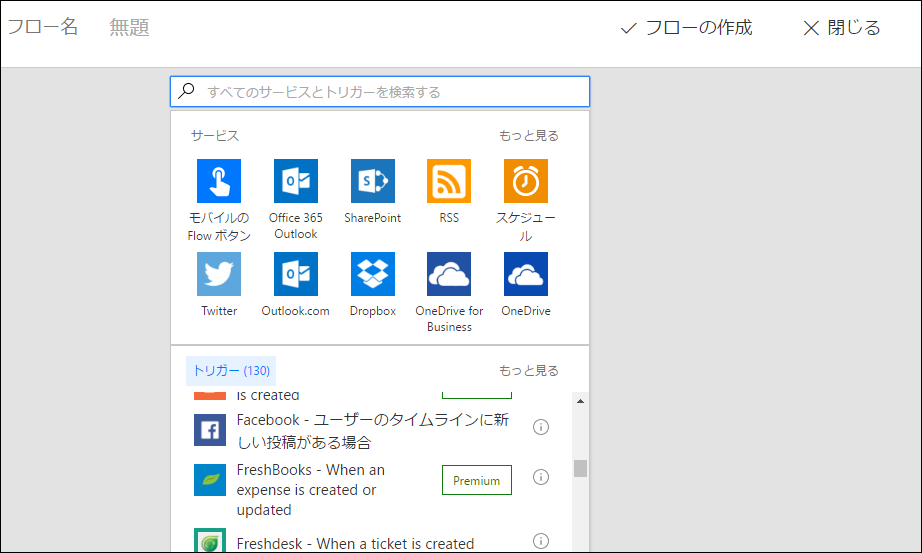Image resolution: width=922 pixels, height=553 pixels.
Task: Select Freshdesk When a ticket is created
Action: point(355,544)
